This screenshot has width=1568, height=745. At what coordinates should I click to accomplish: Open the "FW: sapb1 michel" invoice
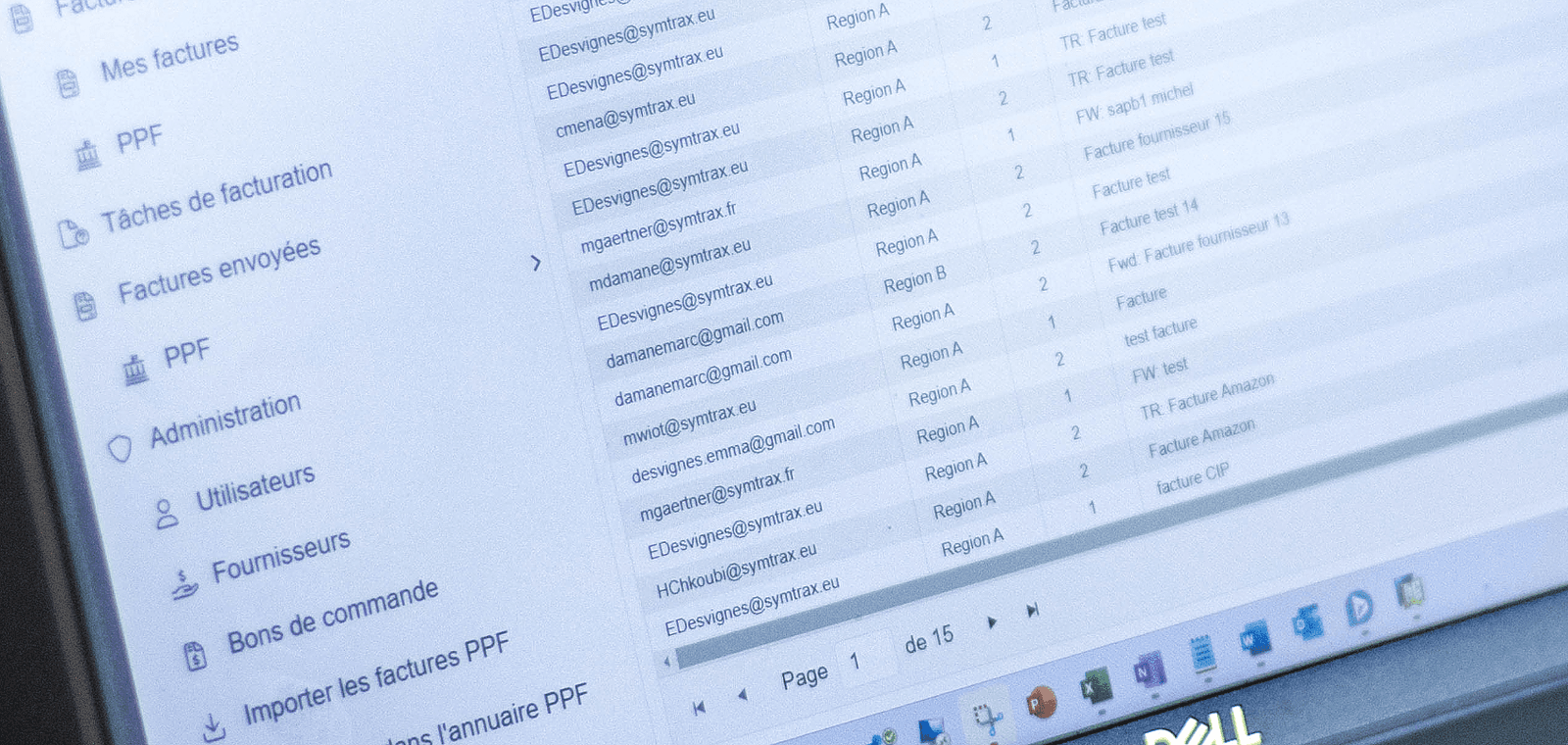click(1135, 103)
